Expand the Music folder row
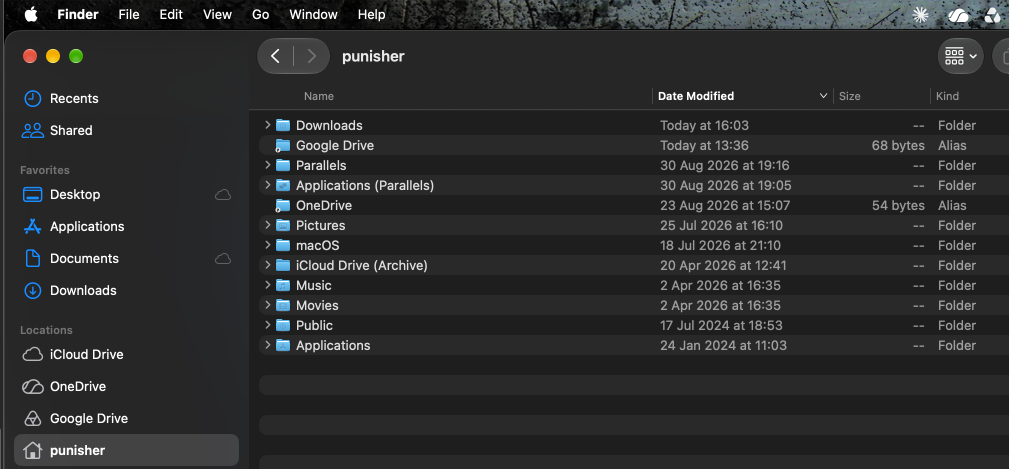Screen dimensions: 1009x469 click(x=268, y=286)
